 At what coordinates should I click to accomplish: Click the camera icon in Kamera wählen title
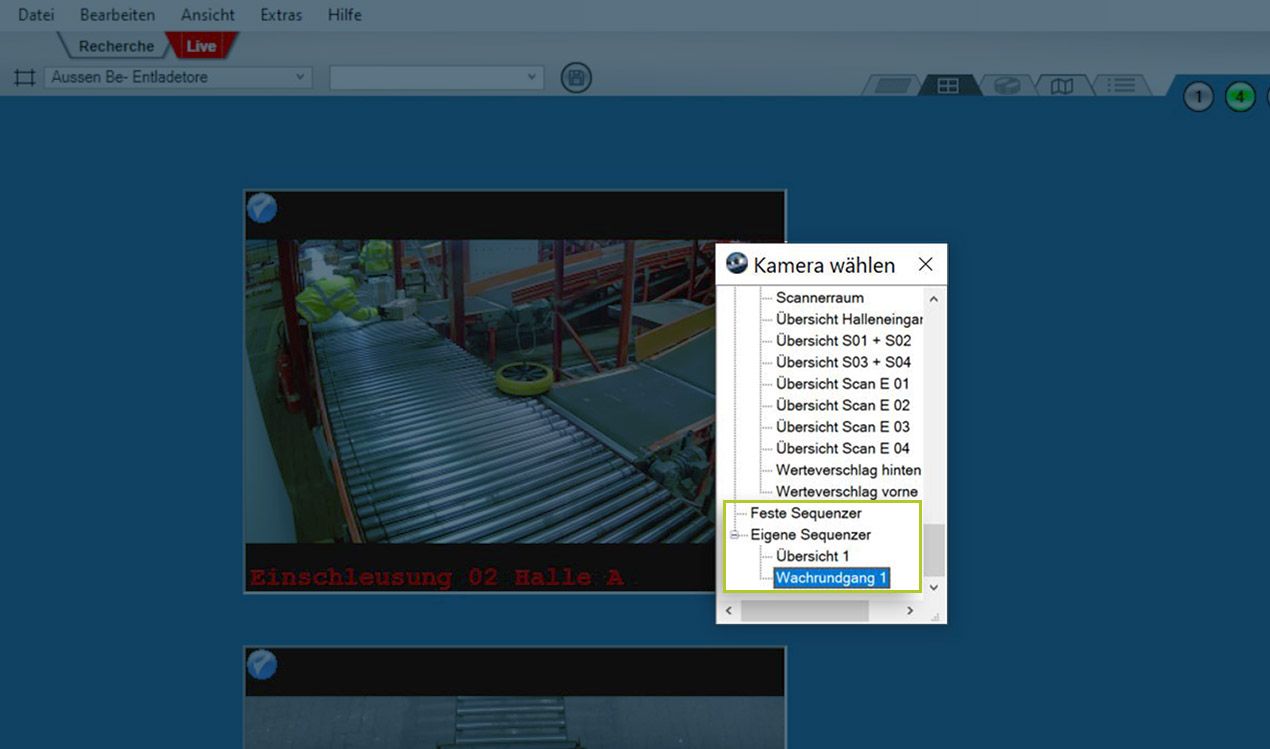coord(737,264)
